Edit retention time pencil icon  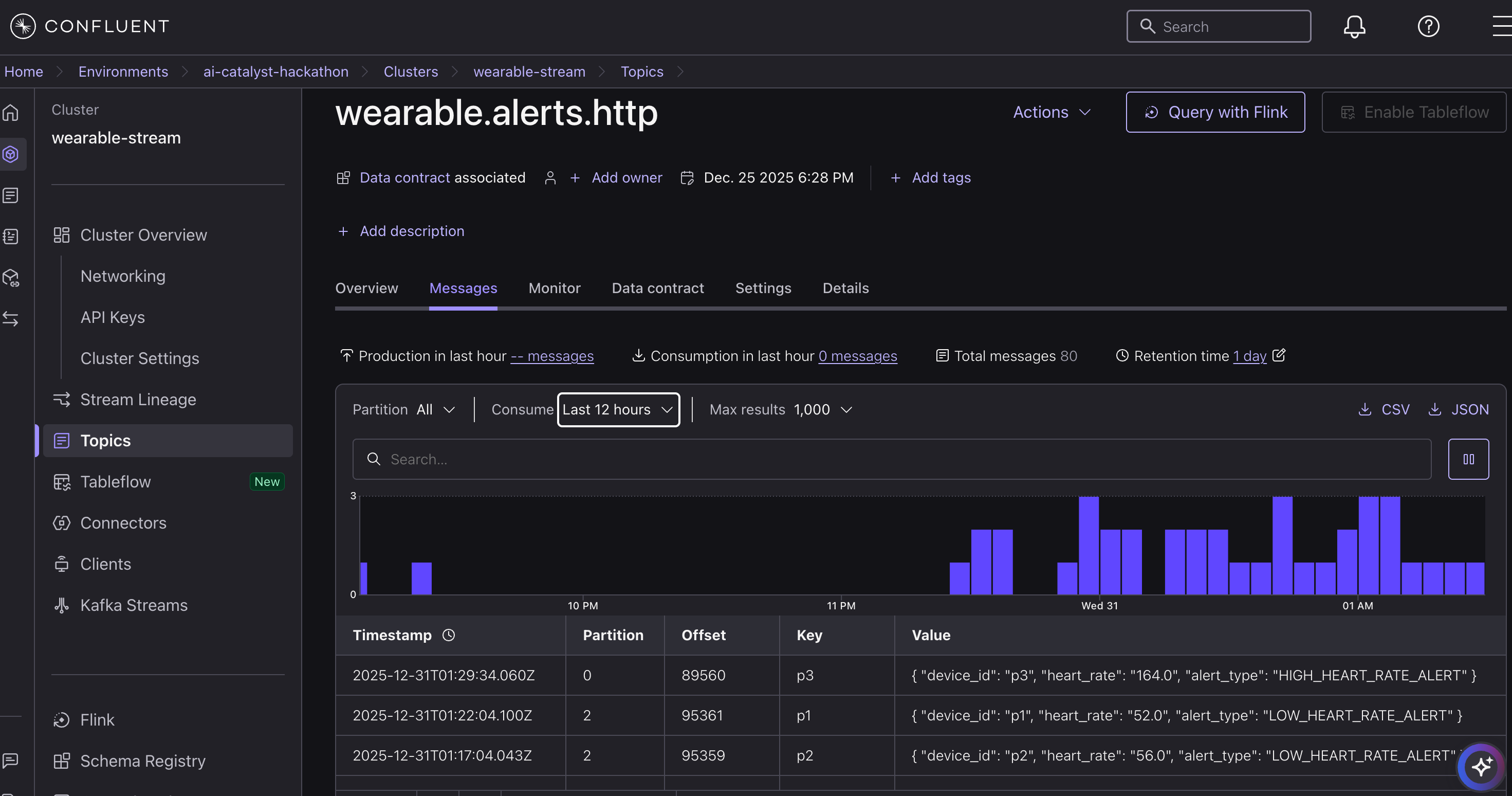[1279, 355]
